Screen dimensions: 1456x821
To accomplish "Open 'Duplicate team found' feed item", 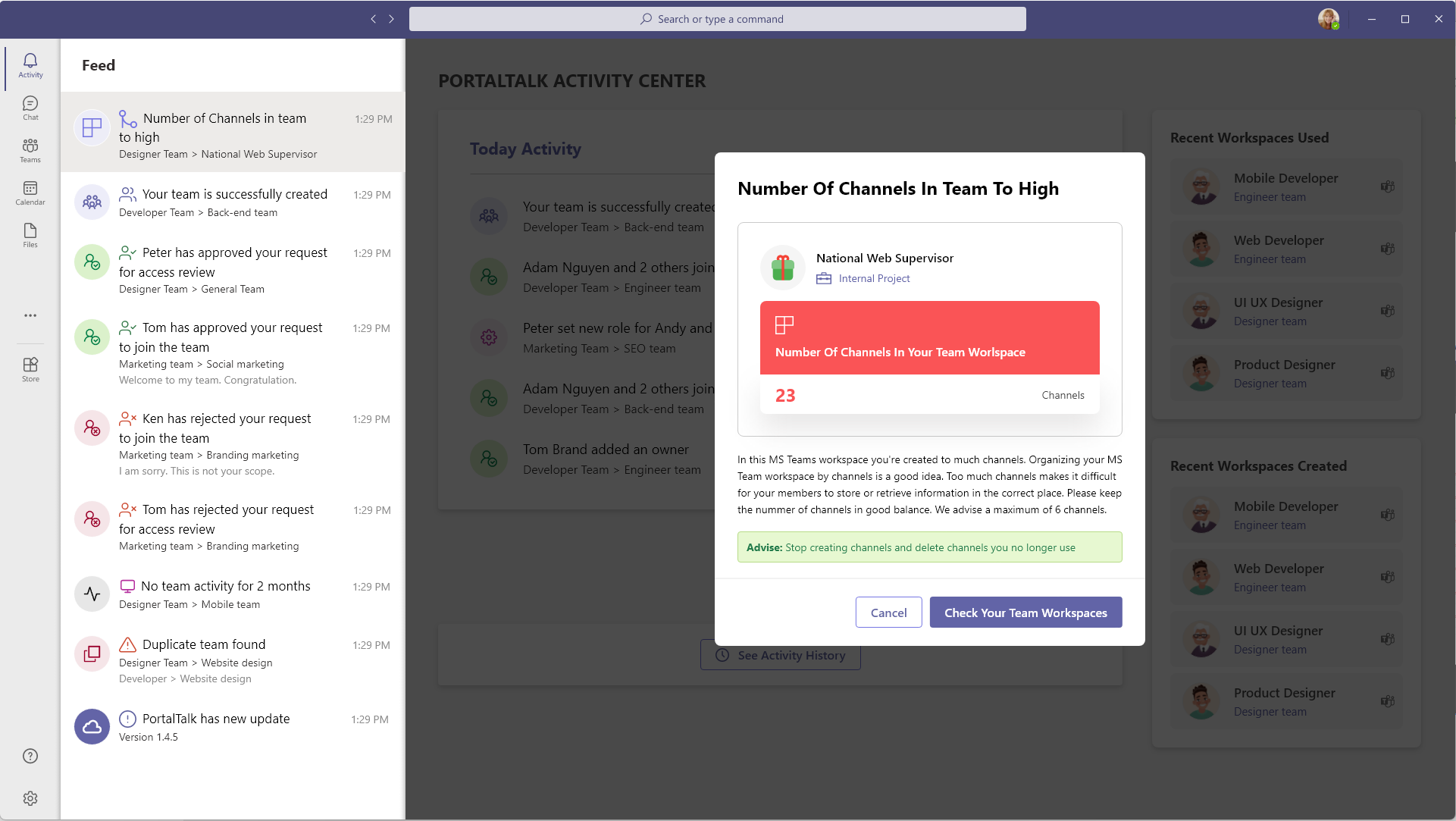I will click(x=232, y=660).
